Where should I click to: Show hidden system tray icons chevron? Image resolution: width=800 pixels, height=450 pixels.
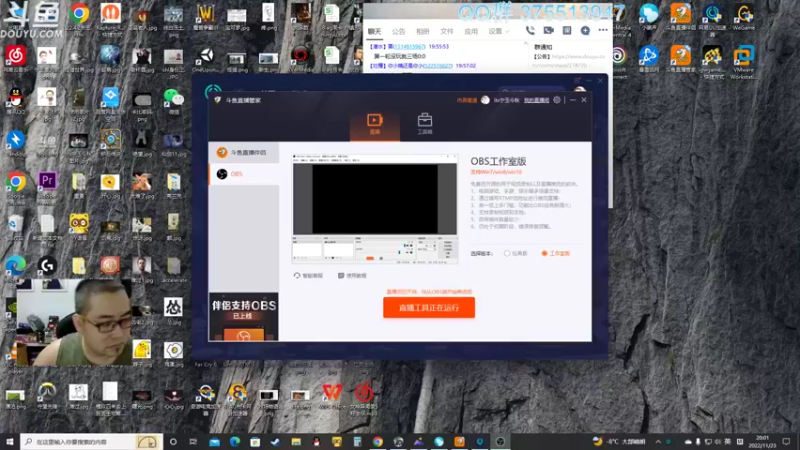[658, 442]
